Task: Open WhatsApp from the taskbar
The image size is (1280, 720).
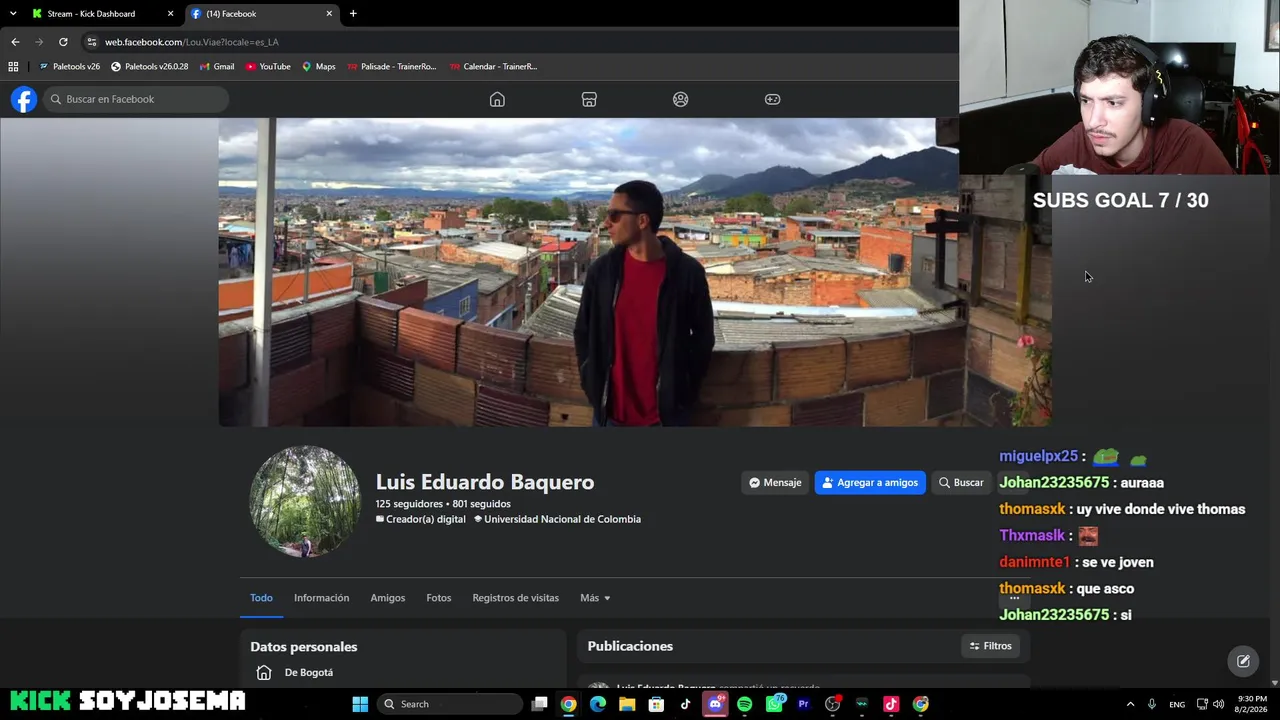Action: coord(774,704)
